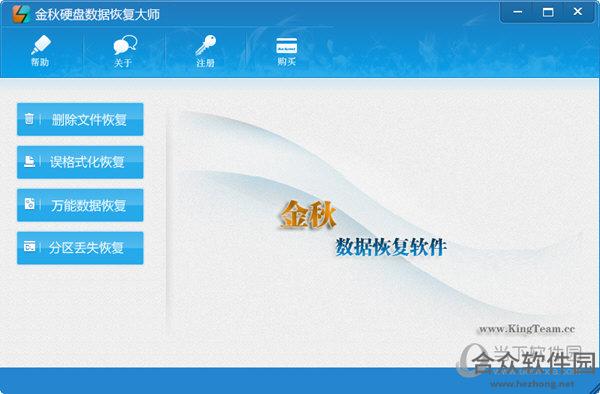
Task: Minimize the 金秋硬盘数据恢复大师 window
Action: (517, 12)
